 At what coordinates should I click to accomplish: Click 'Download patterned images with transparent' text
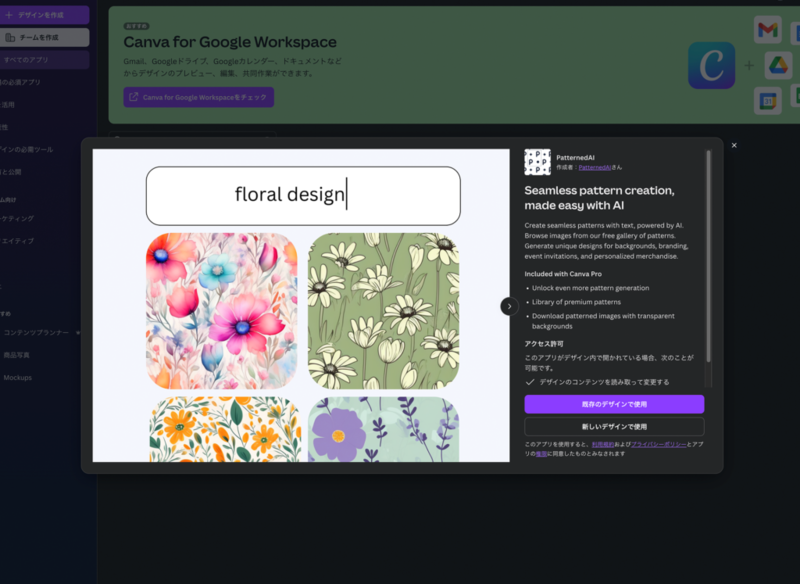603,316
